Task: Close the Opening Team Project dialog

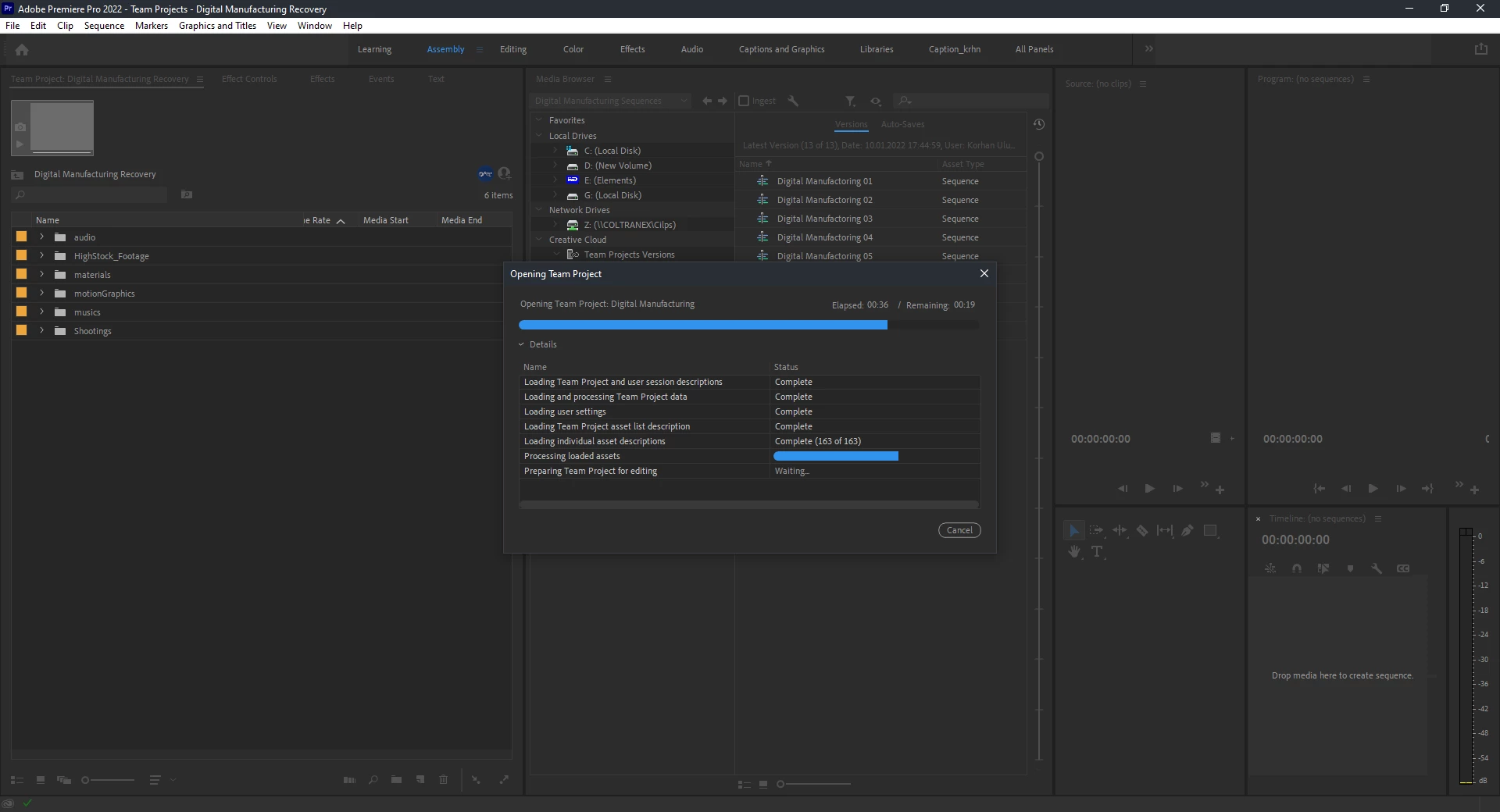Action: click(984, 273)
